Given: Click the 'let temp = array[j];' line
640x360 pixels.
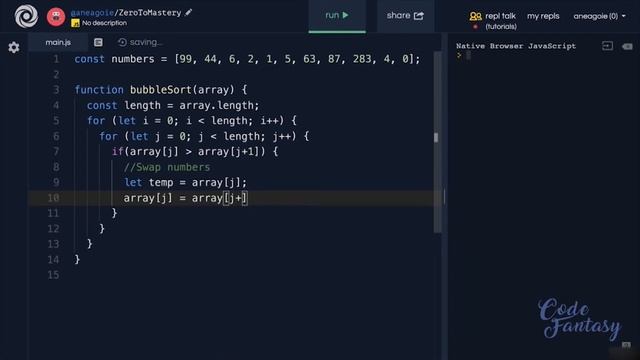Looking at the screenshot, I should pos(185,182).
